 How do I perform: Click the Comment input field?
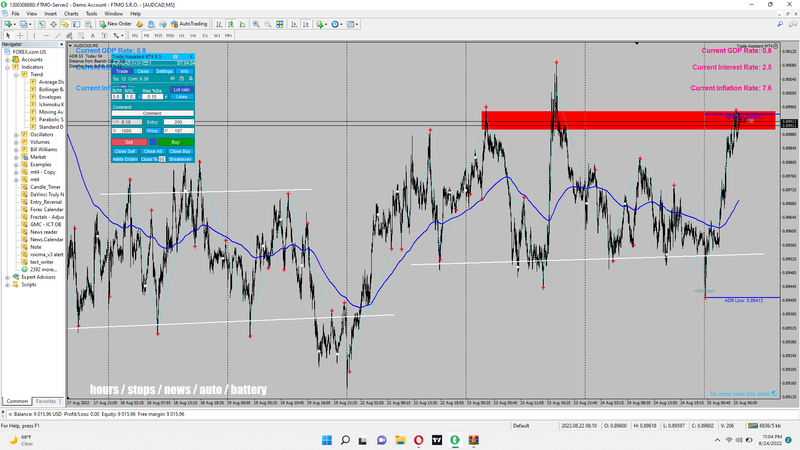tap(153, 113)
